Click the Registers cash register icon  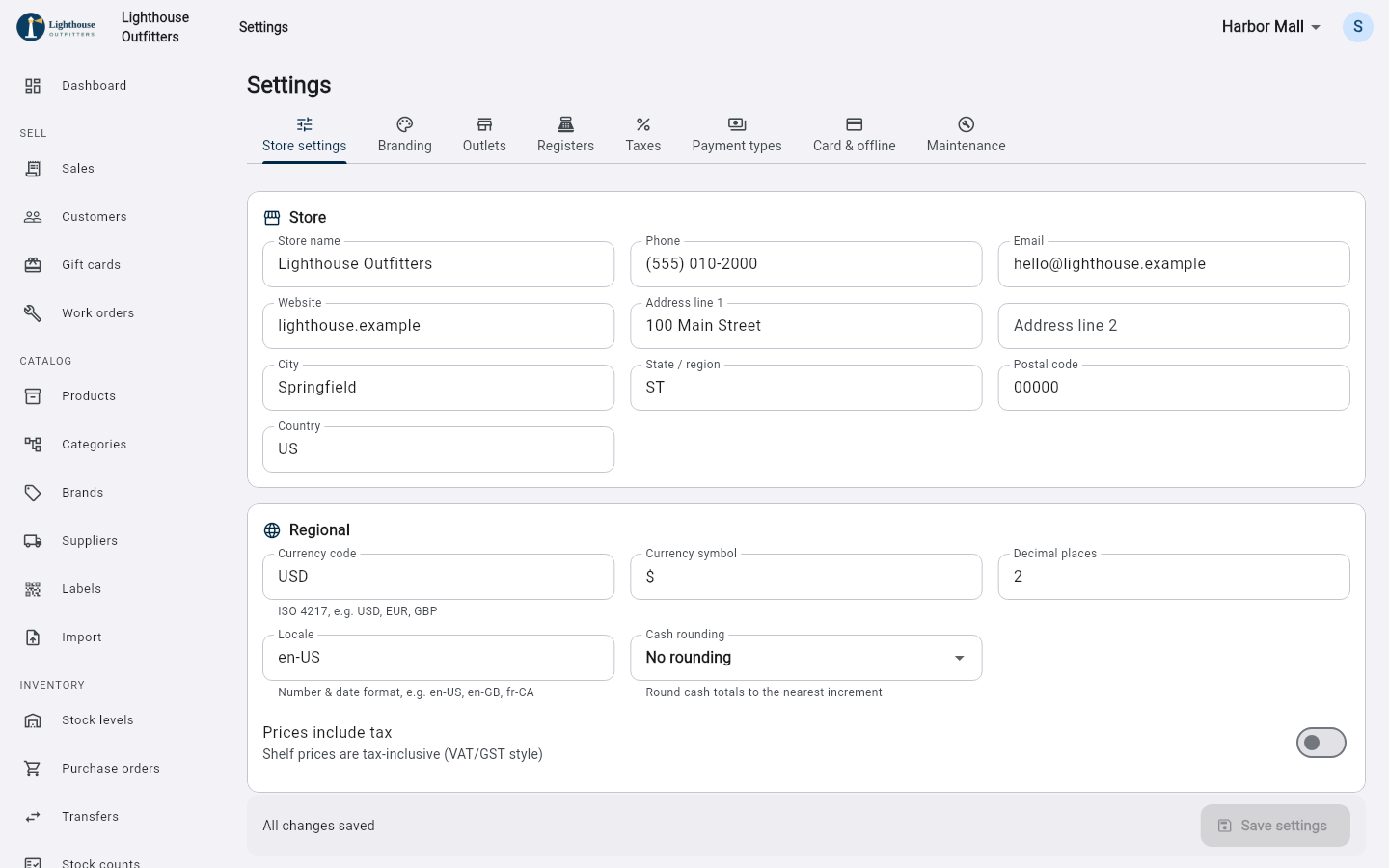[x=566, y=124]
